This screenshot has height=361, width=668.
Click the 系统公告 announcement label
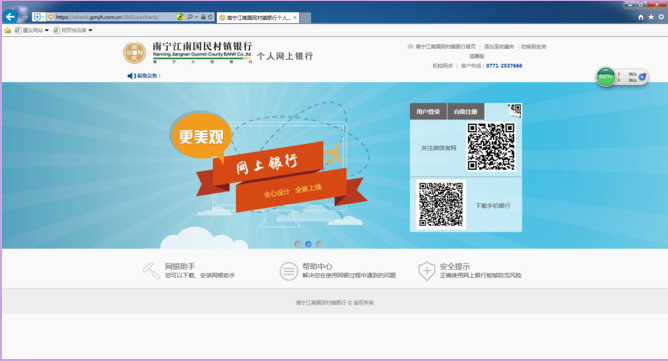point(149,76)
